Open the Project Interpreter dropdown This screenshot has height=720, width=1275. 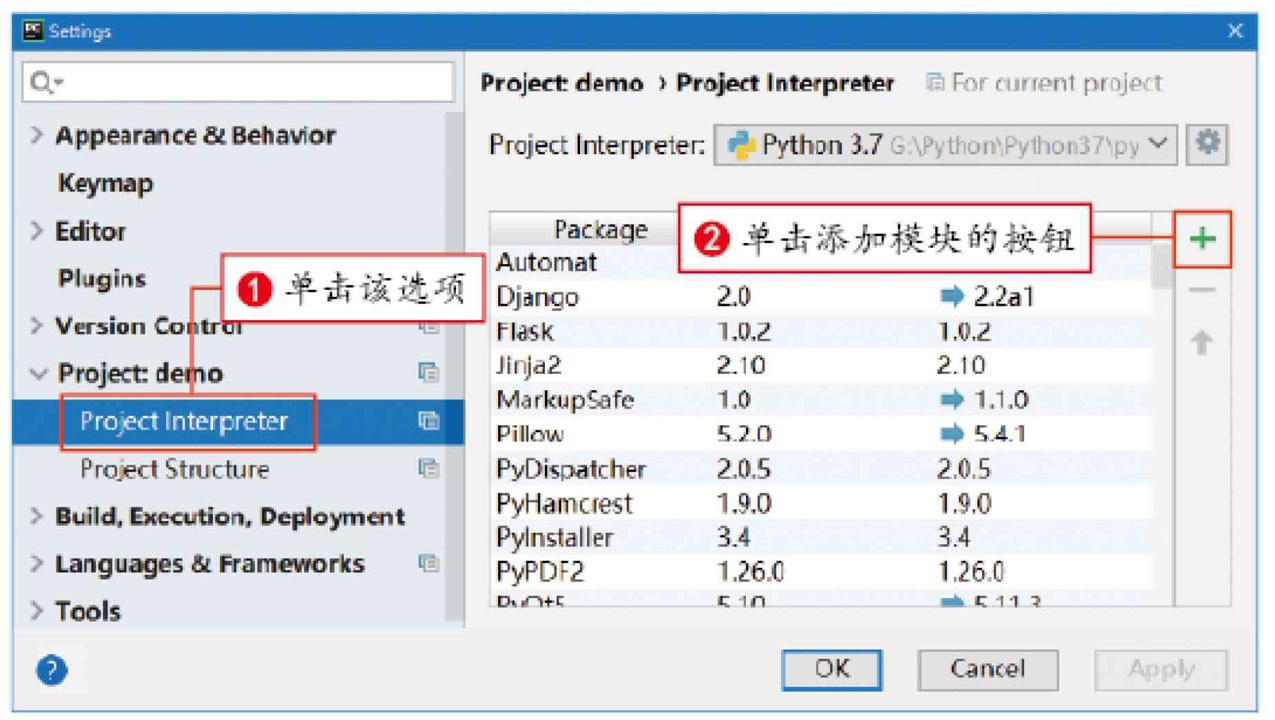coord(946,146)
